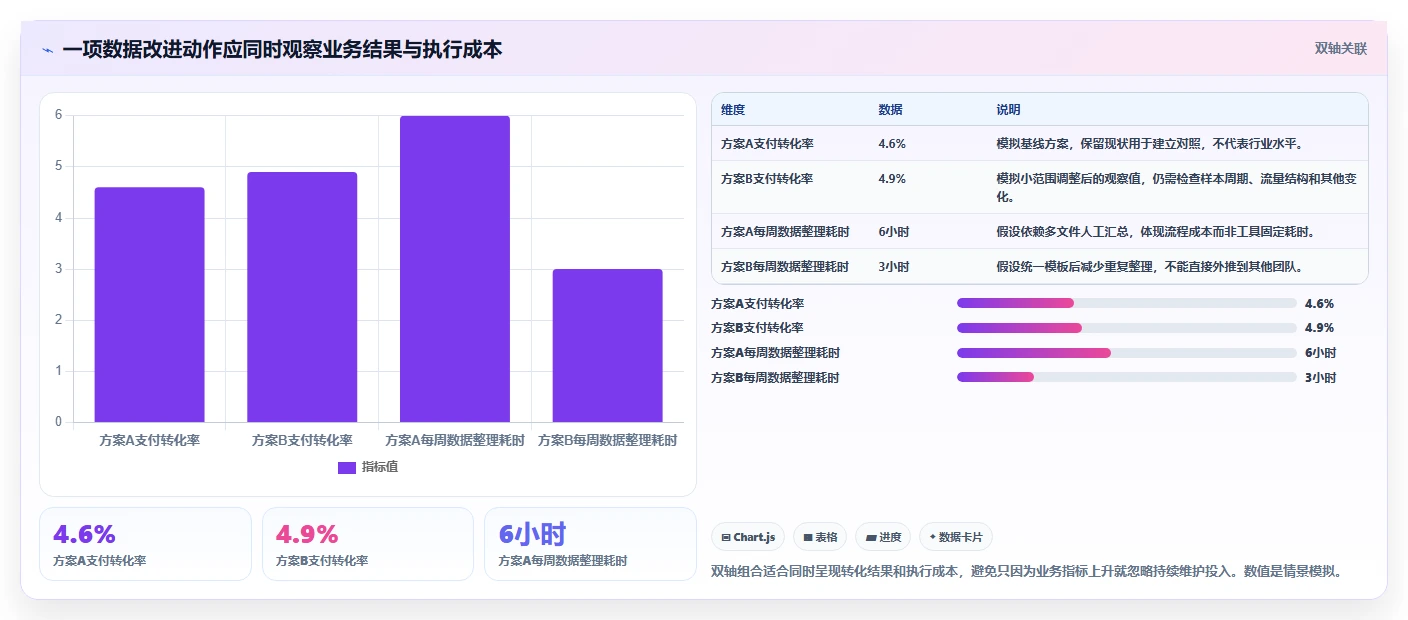The image size is (1408, 620).
Task: Click the 4.9% value in the table
Action: click(x=892, y=179)
